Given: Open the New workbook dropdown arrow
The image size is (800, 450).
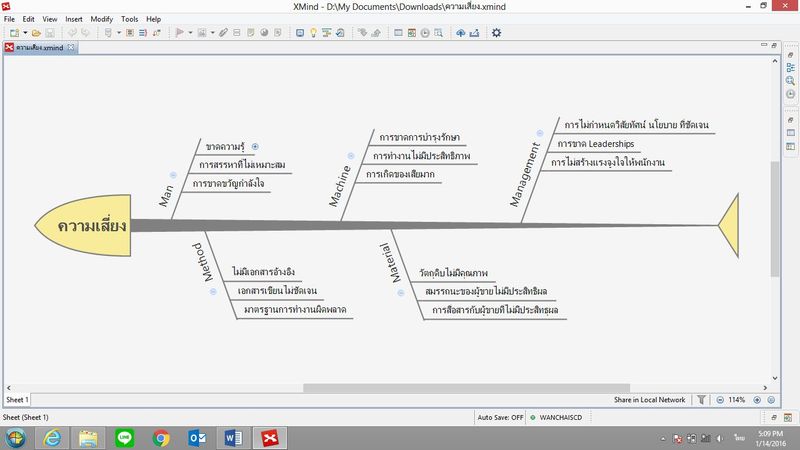Looking at the screenshot, I should pyautogui.click(x=25, y=33).
